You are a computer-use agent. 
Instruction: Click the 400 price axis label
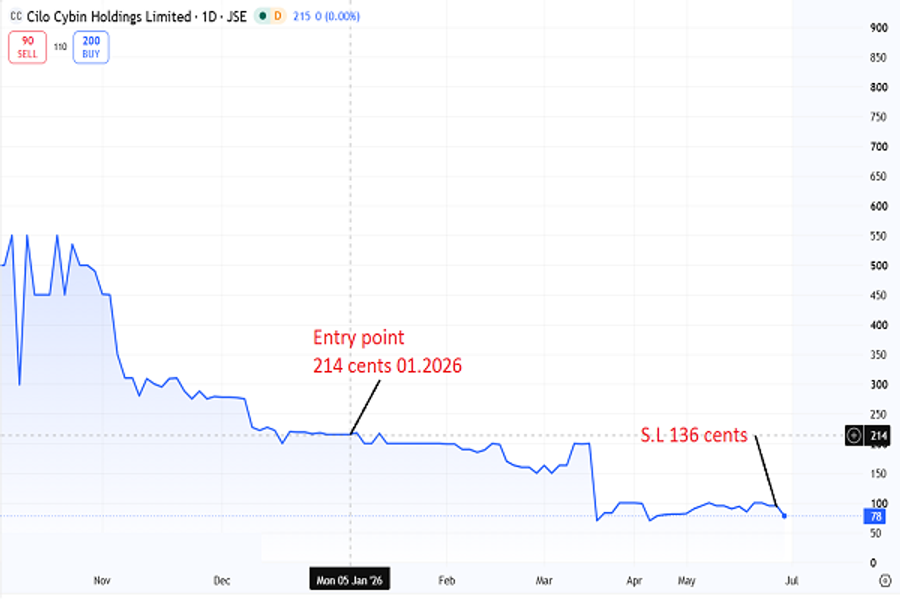tap(878, 325)
